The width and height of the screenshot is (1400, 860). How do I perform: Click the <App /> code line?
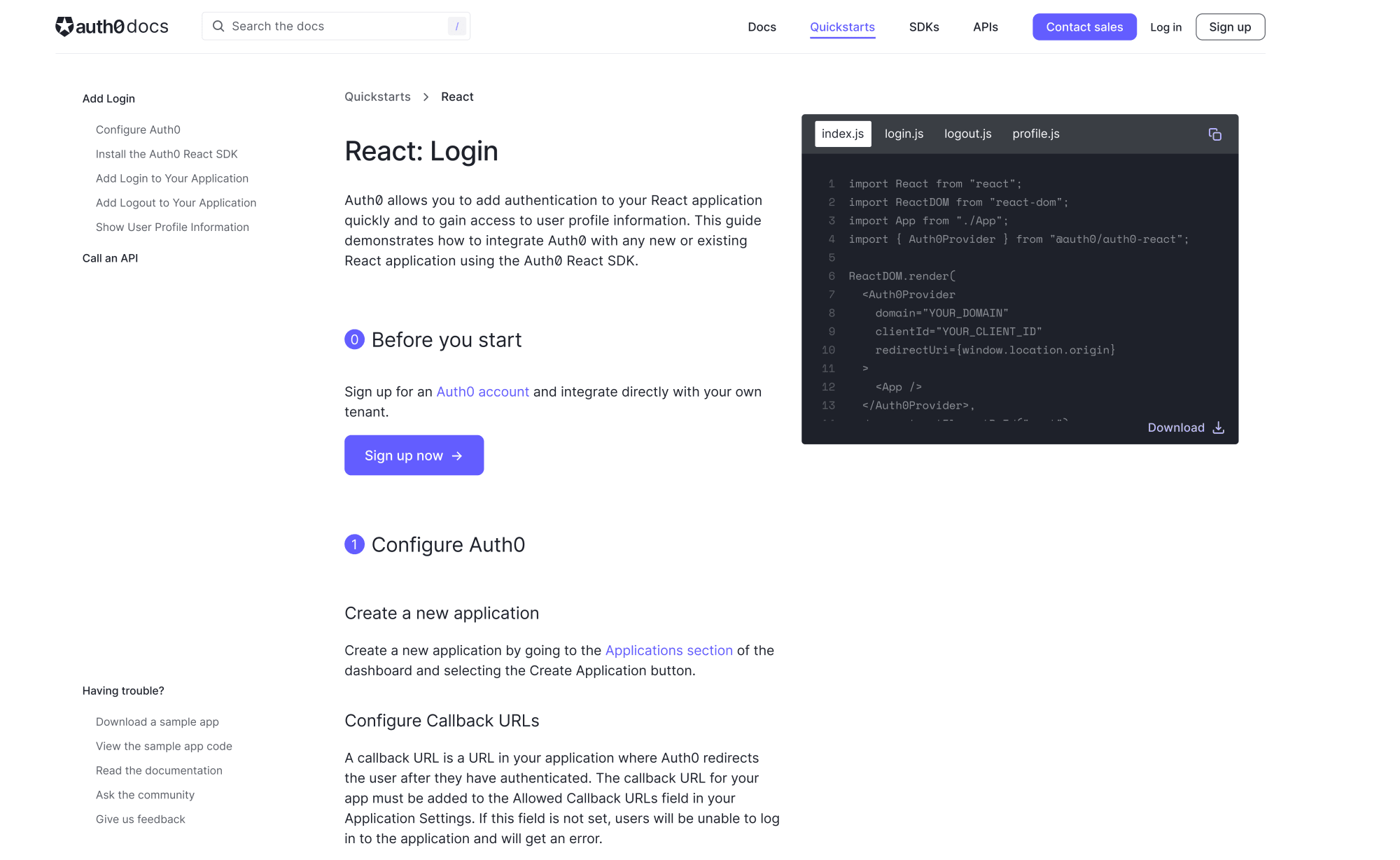pos(898,387)
